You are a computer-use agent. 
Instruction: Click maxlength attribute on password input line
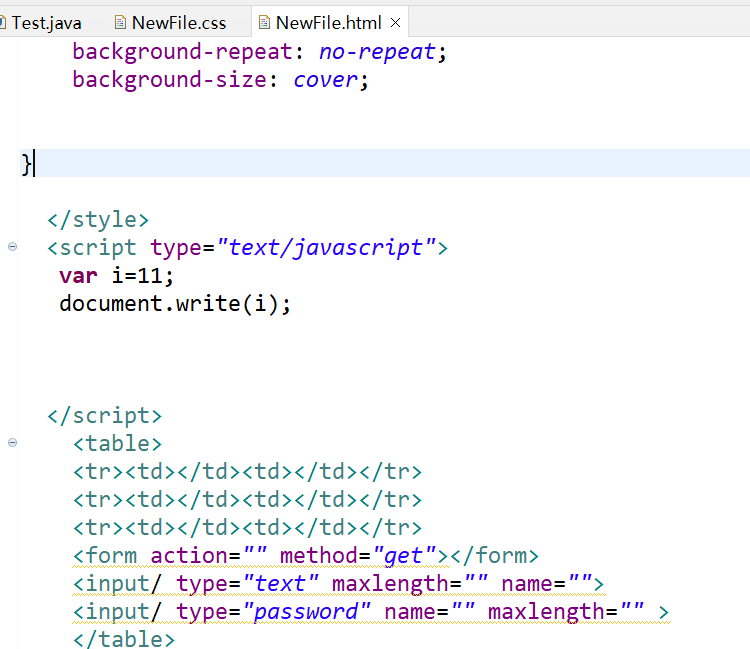(x=547, y=611)
